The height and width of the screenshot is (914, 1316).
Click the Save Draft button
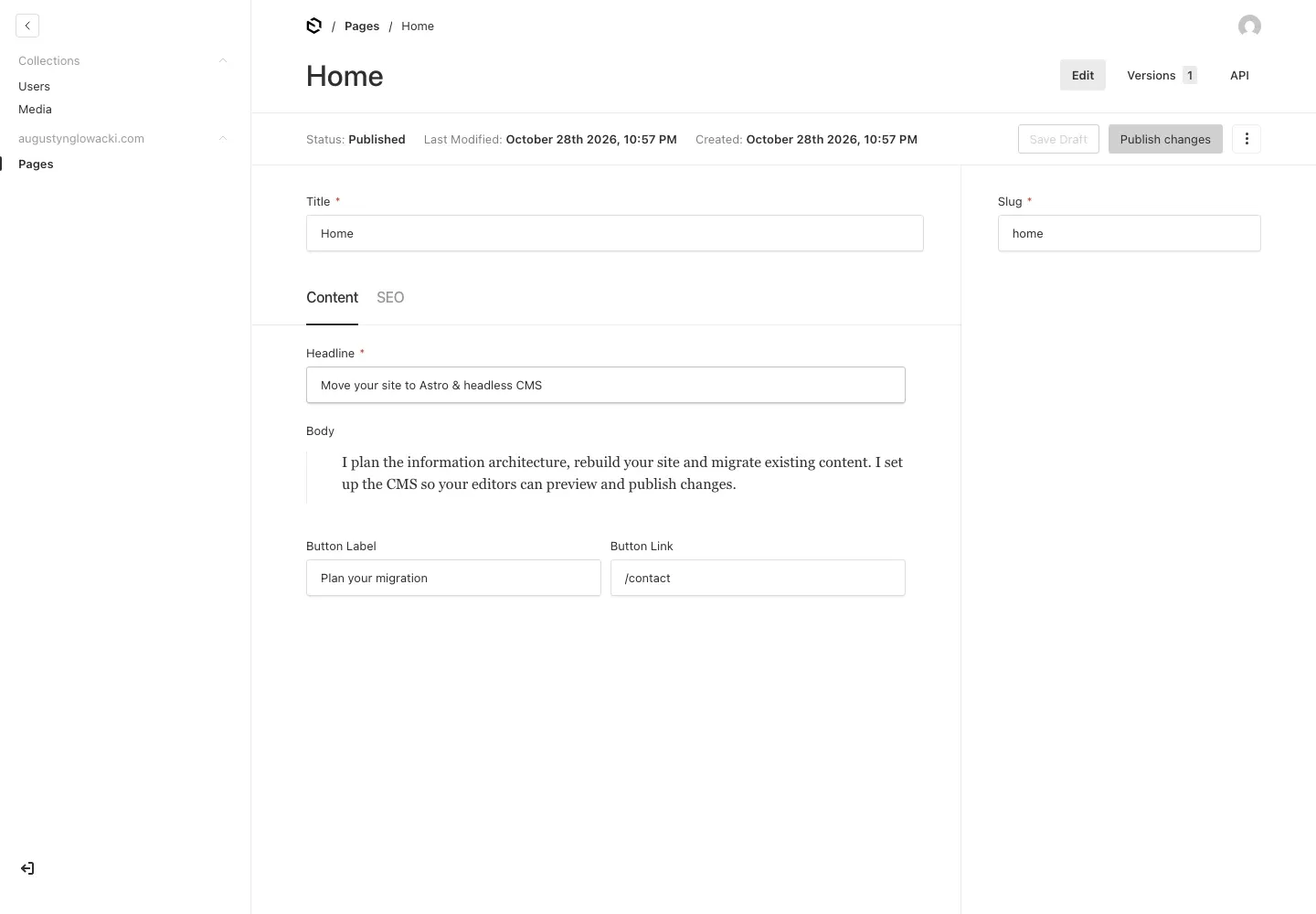tap(1058, 139)
